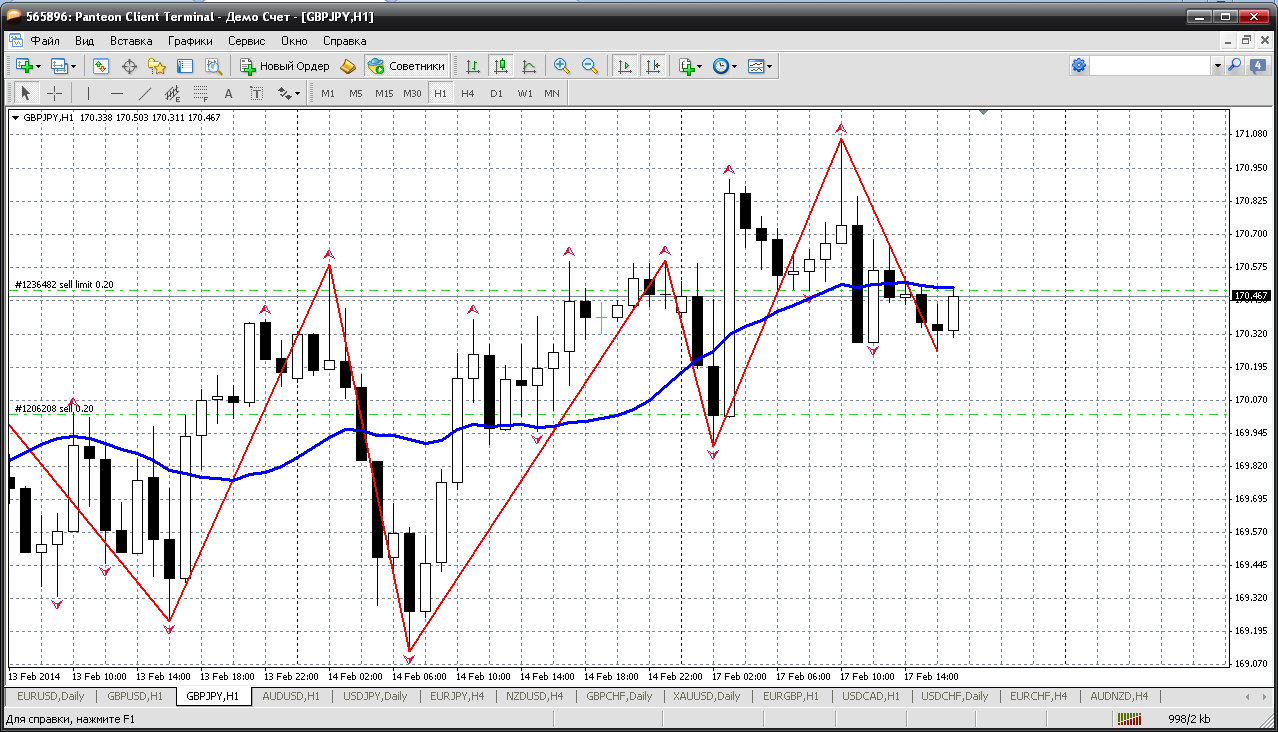Viewport: 1278px width, 732px height.
Task: Toggle chart shift icon
Action: [653, 66]
